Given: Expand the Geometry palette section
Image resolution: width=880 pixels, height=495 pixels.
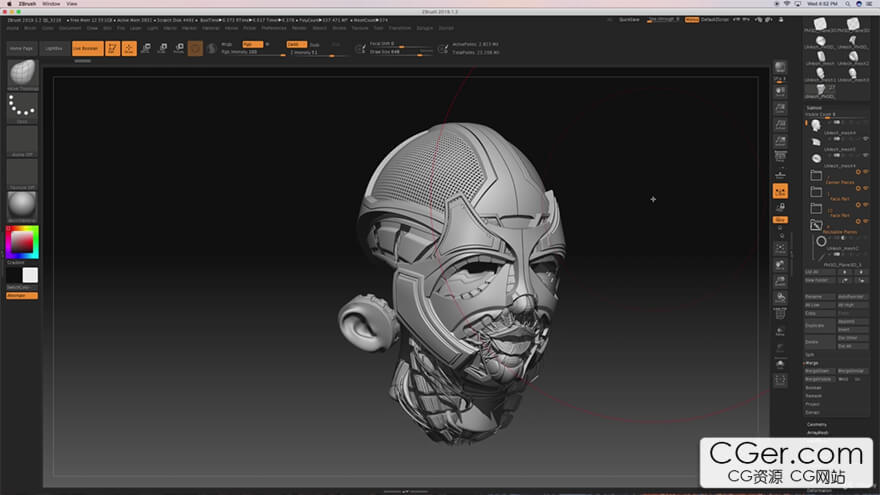Looking at the screenshot, I should click(817, 425).
